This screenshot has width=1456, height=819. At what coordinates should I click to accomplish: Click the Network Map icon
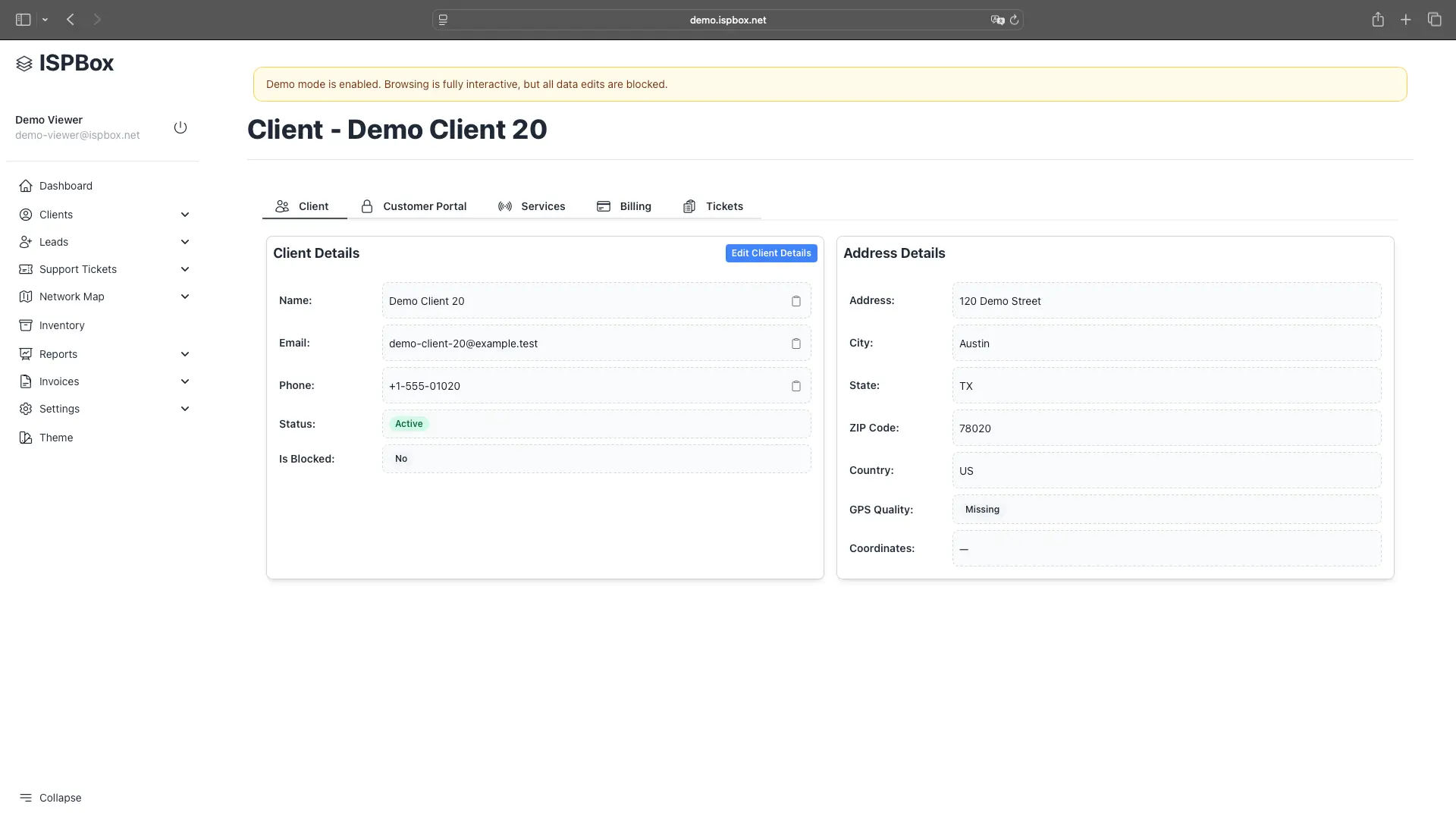tap(26, 297)
